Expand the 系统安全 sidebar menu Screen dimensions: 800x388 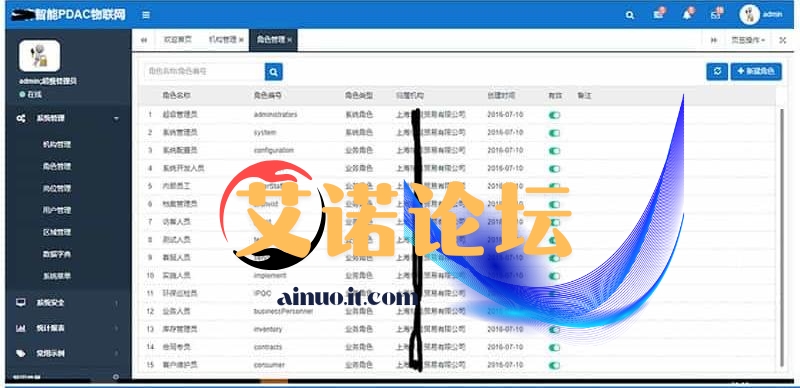point(68,303)
